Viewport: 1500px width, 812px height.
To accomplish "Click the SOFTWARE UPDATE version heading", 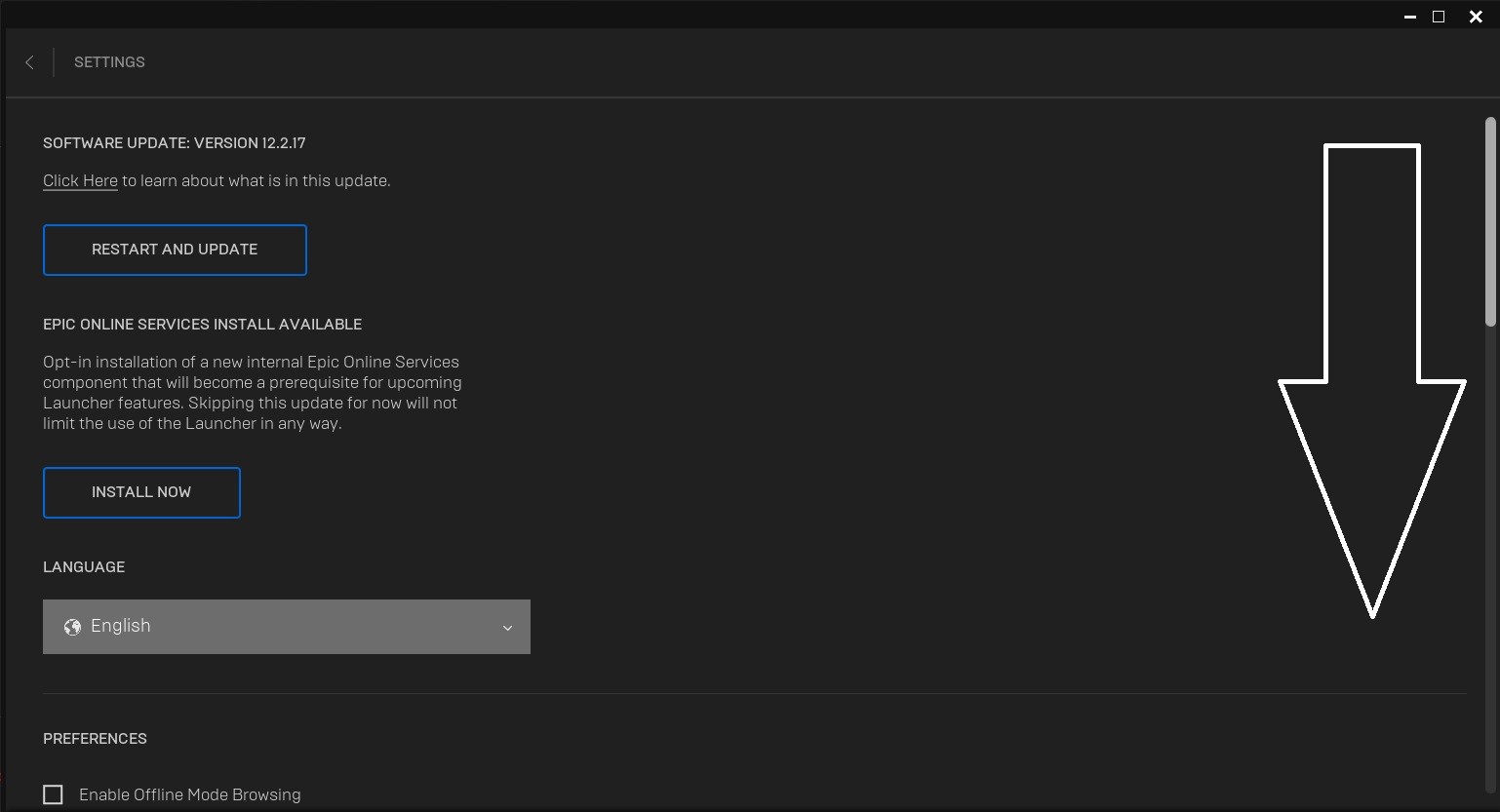I will tap(174, 142).
